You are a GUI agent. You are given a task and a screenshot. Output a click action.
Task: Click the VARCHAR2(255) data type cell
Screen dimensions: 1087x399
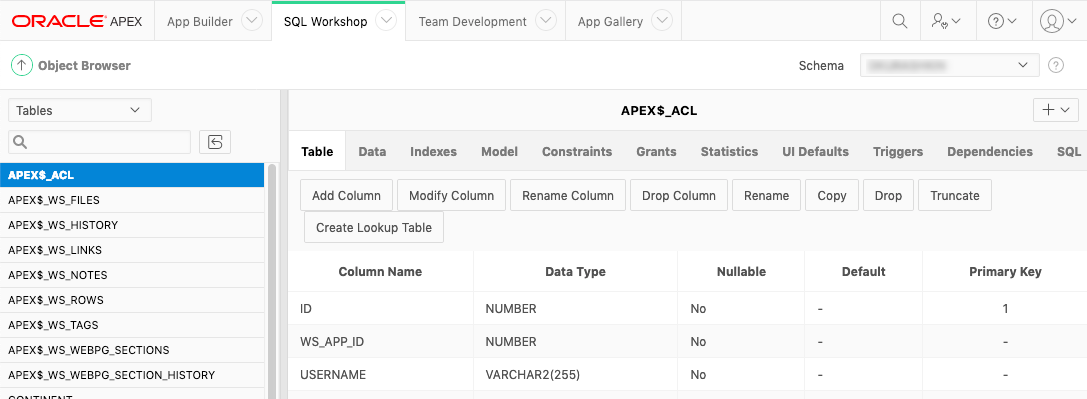tap(575, 375)
